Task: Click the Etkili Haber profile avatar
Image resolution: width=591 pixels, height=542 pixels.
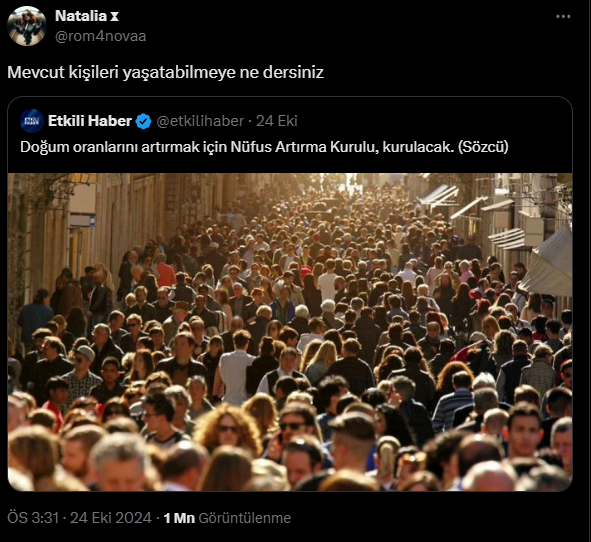Action: (32, 121)
